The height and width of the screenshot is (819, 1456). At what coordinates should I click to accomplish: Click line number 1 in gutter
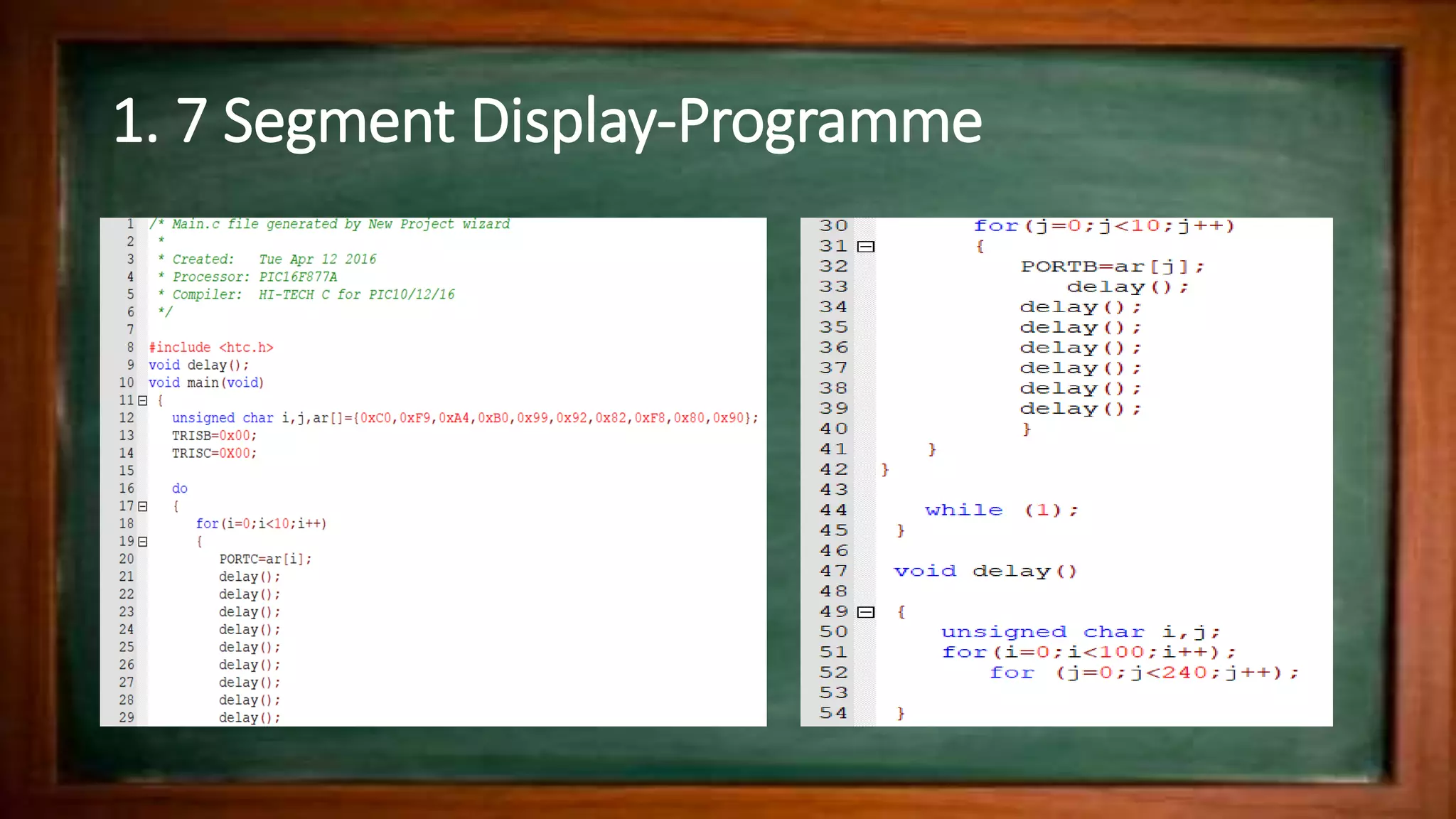point(130,224)
